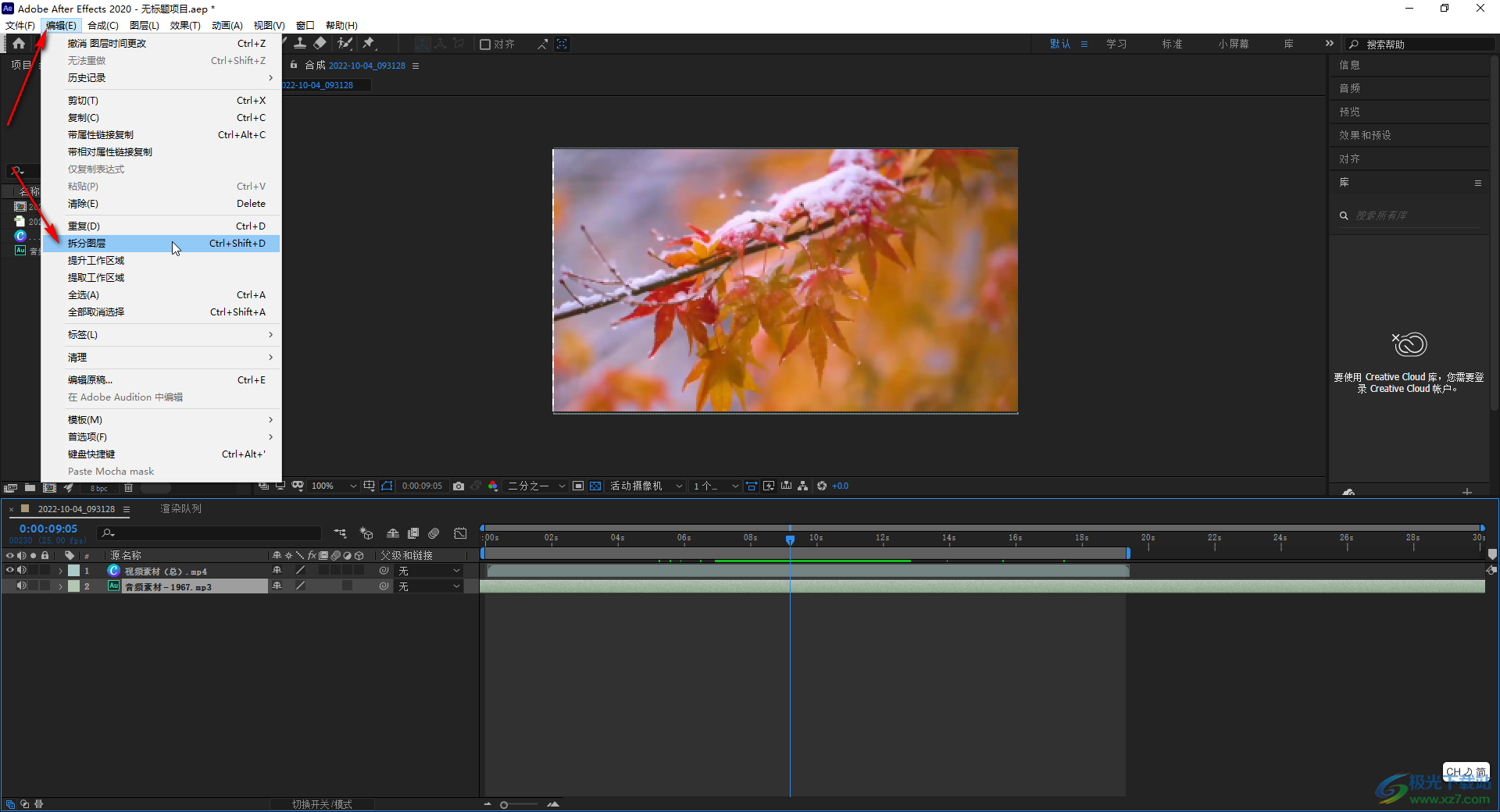Enable motion blur icon in timeline
This screenshot has width=1500, height=812.
pyautogui.click(x=434, y=533)
